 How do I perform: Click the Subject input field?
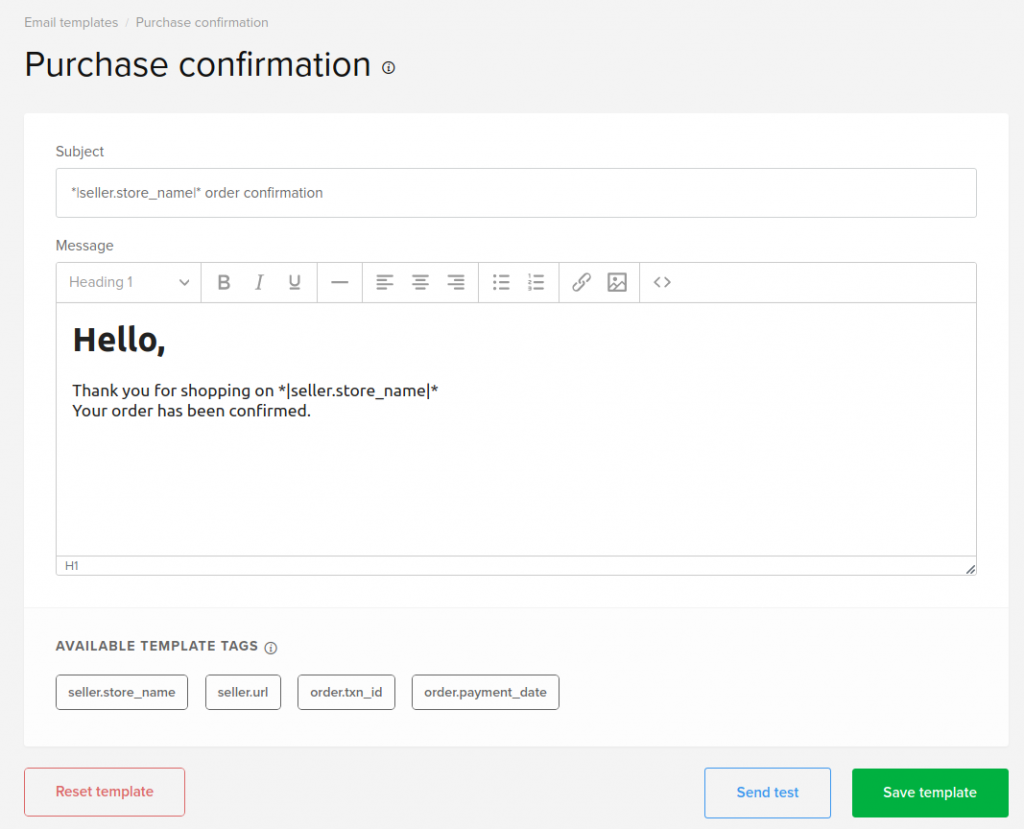516,193
